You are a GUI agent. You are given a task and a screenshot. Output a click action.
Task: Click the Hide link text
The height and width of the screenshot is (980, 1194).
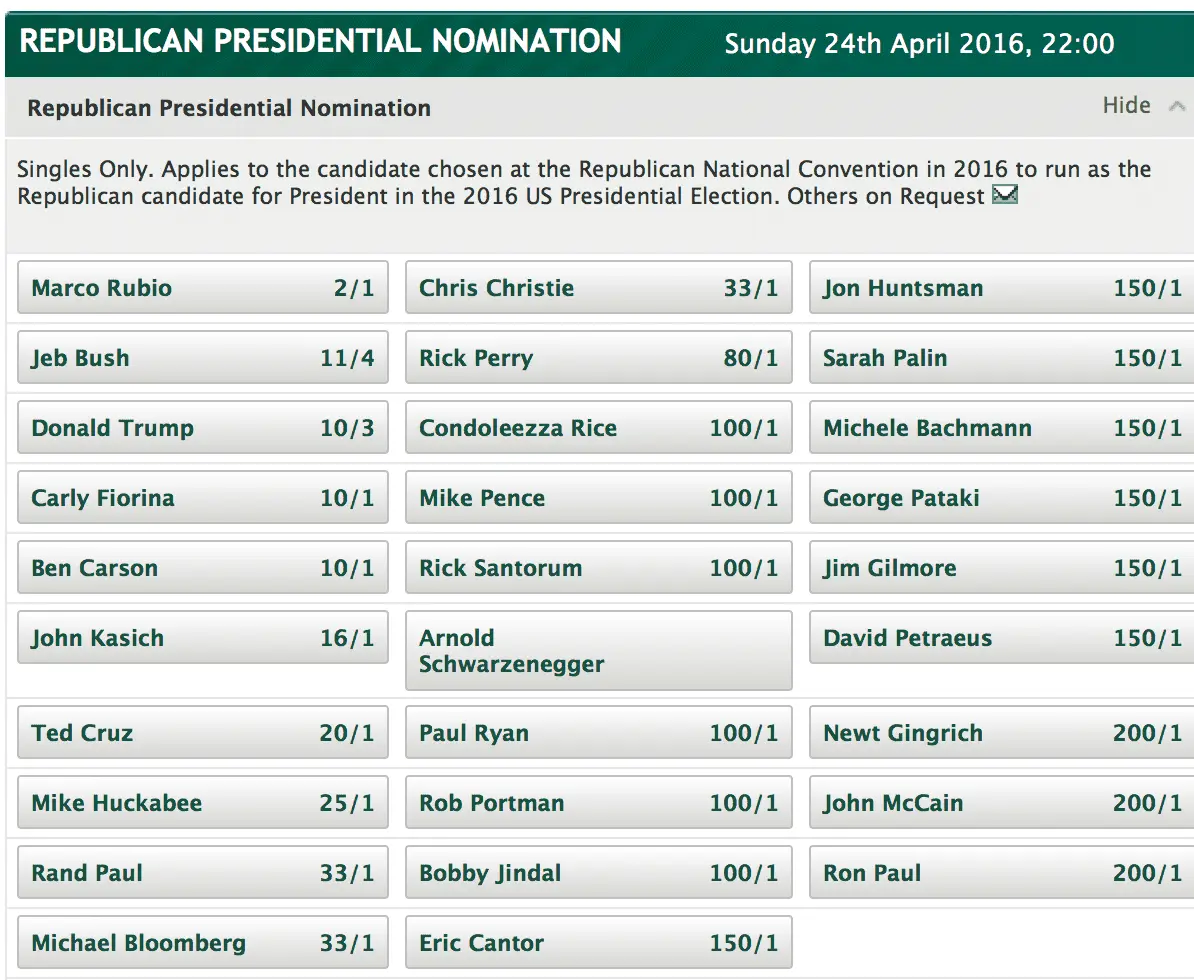(1126, 106)
